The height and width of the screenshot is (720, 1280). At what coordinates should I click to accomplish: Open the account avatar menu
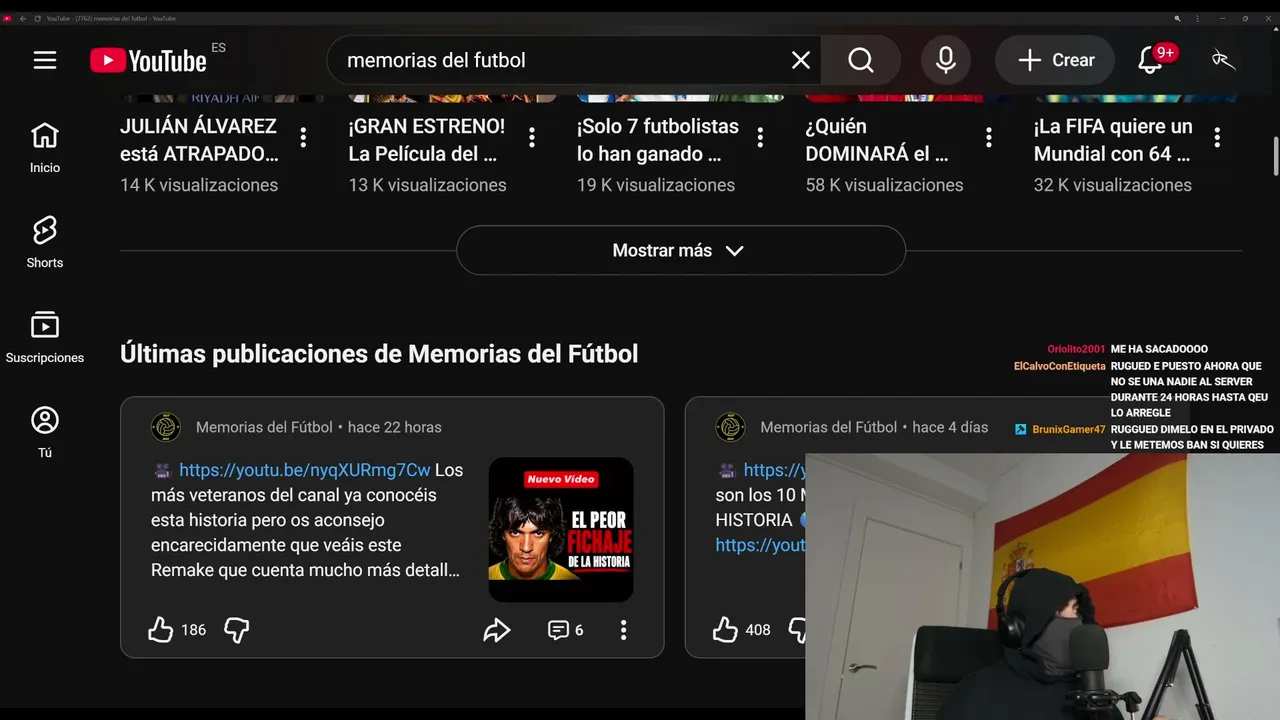tap(1223, 60)
